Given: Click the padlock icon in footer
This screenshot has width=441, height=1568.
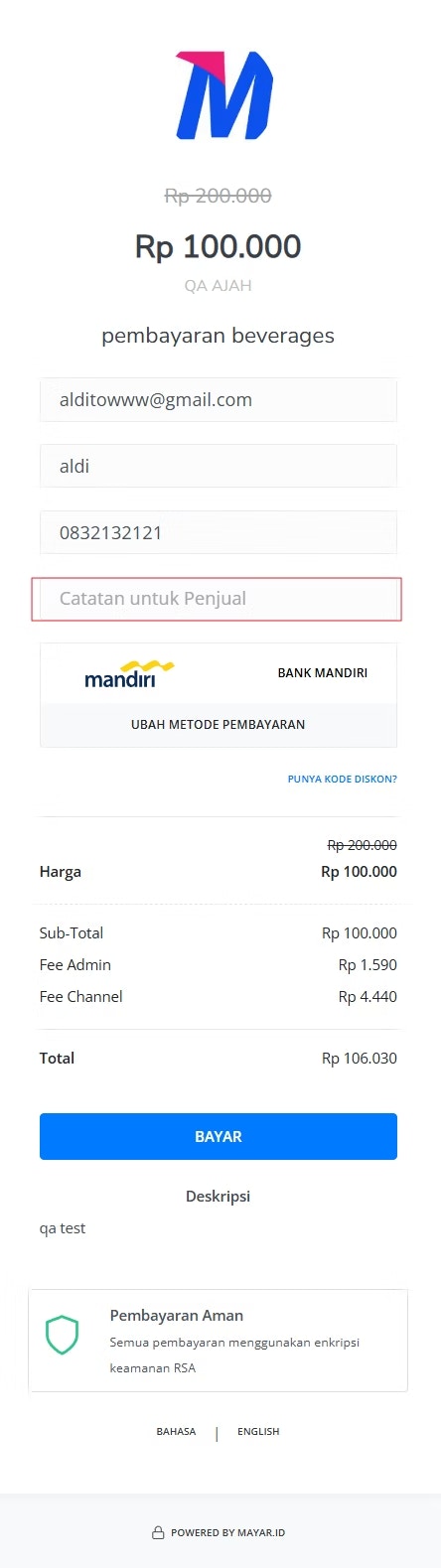Looking at the screenshot, I should coord(158,1532).
